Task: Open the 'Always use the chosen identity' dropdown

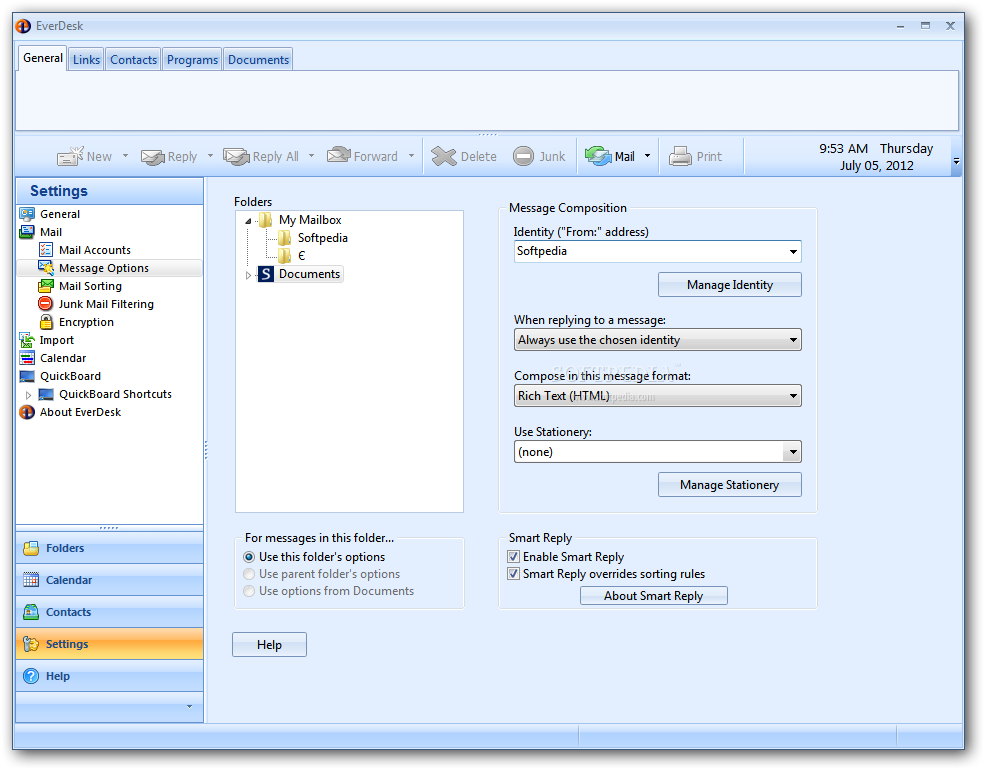Action: pyautogui.click(x=658, y=340)
